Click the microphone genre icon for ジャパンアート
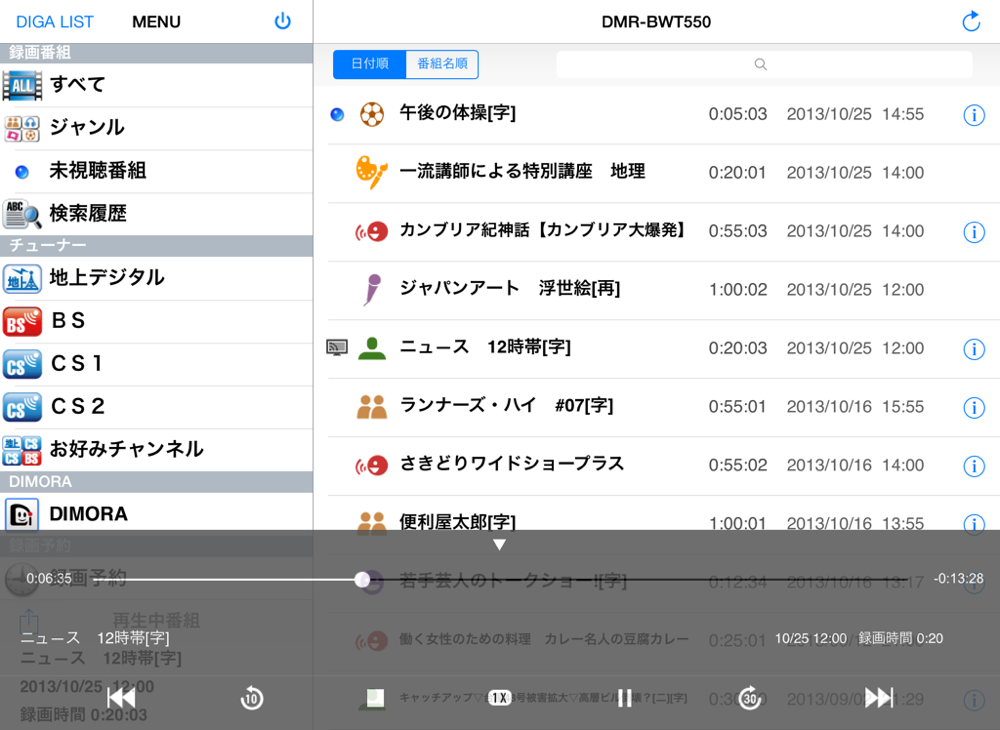 coord(372,289)
